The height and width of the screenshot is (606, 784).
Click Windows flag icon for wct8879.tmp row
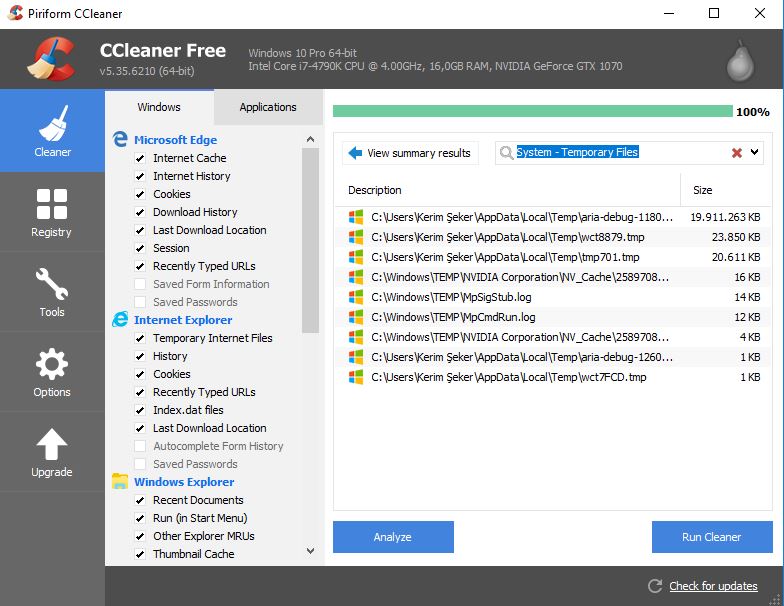pos(356,237)
